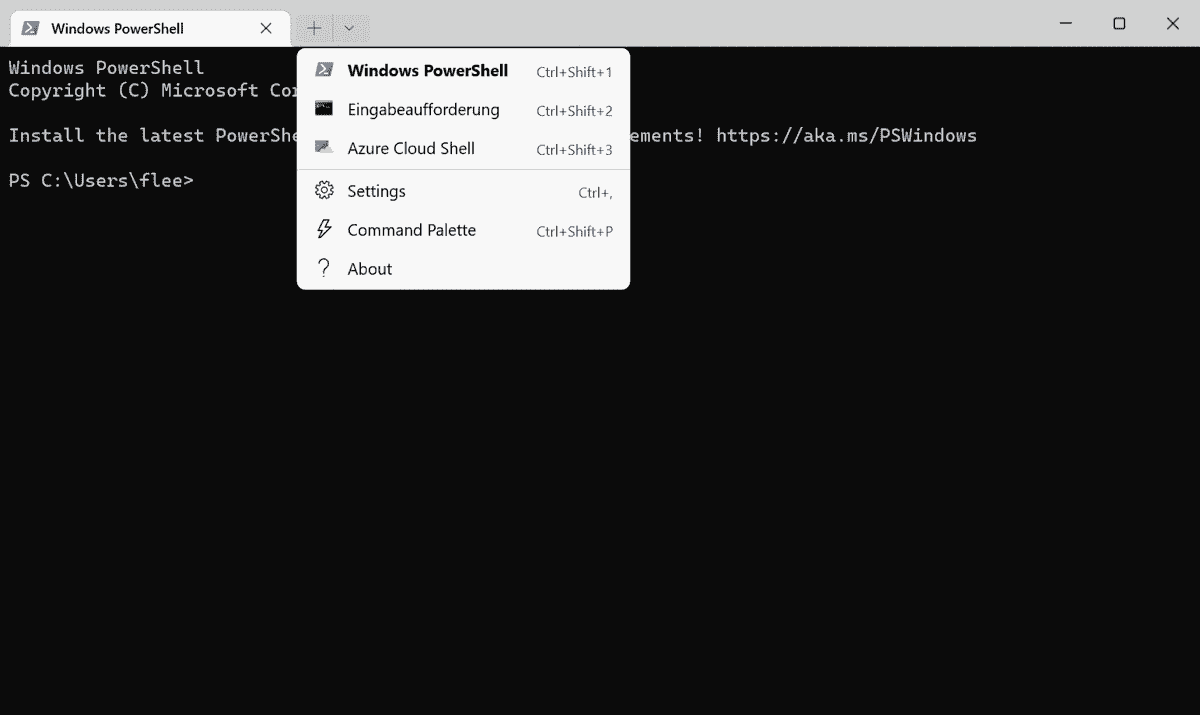1200x715 pixels.
Task: Click at the PS C:\Users\flee prompt
Action: click(x=101, y=180)
